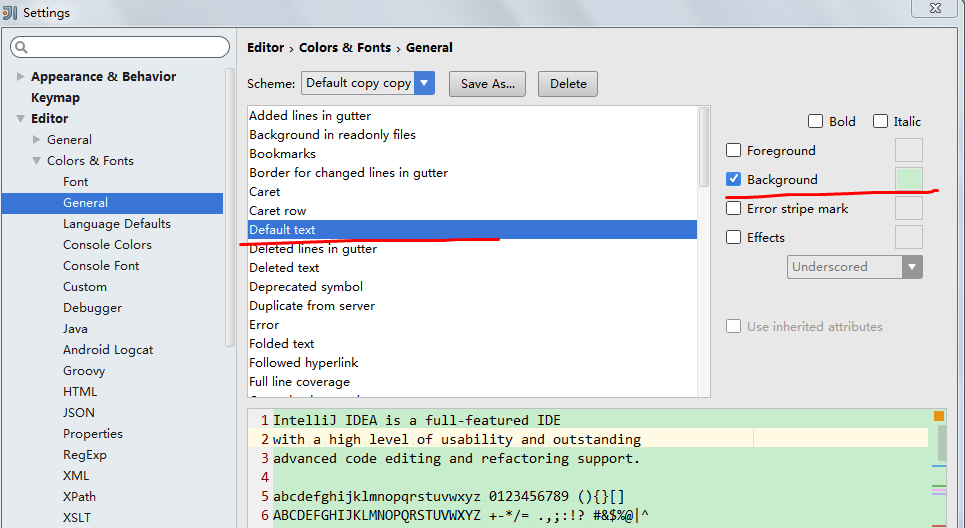The image size is (965, 528).
Task: Enable the Bold checkbox
Action: coord(815,121)
